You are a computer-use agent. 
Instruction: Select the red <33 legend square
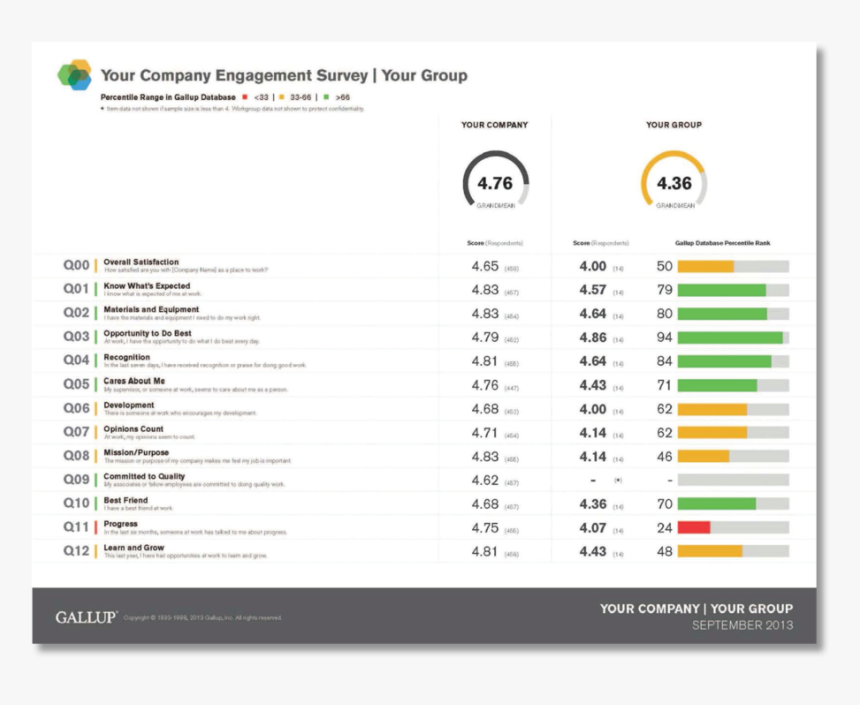tap(245, 97)
